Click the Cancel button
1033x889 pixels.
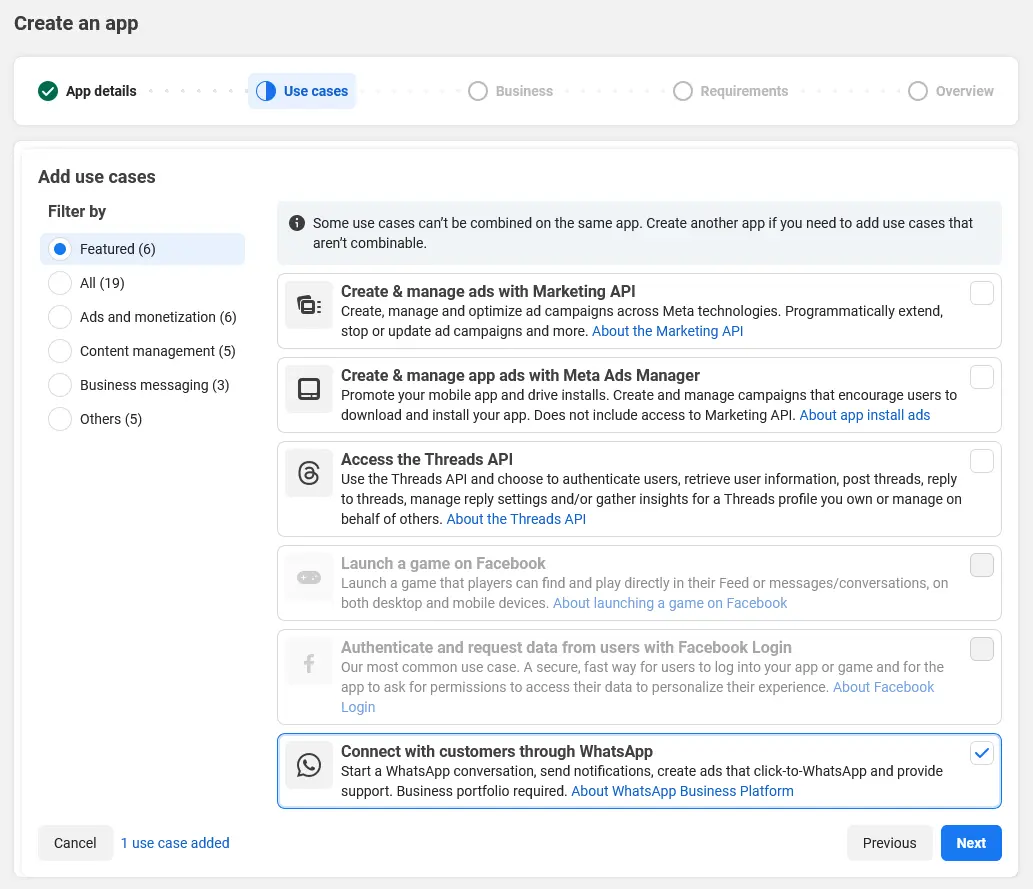pos(75,843)
